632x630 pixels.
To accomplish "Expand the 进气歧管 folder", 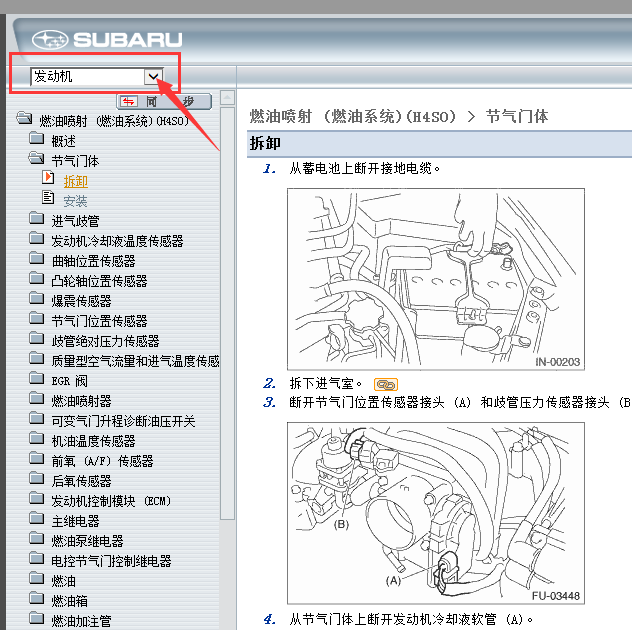I will [x=75, y=221].
